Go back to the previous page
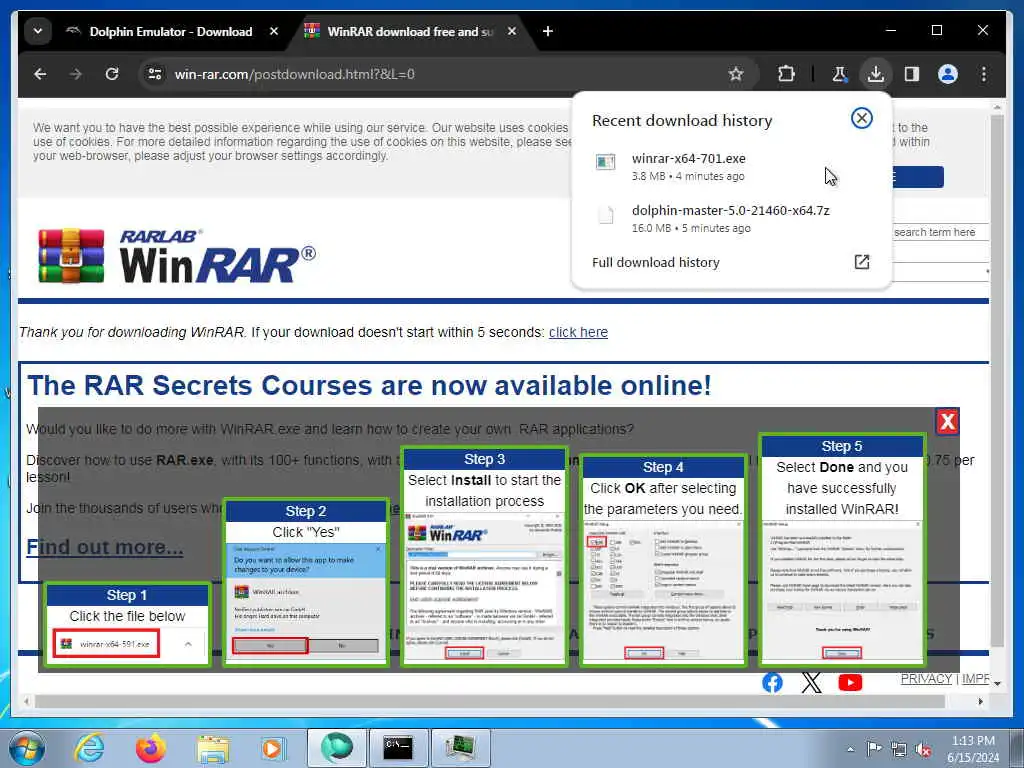Image resolution: width=1024 pixels, height=768 pixels. 40,74
